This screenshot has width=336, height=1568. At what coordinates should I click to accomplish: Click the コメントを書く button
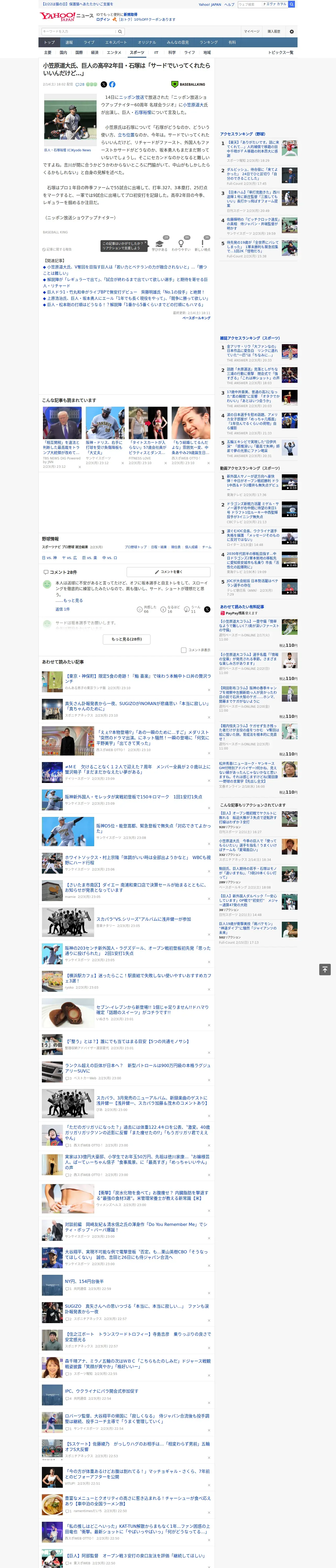pyautogui.click(x=168, y=572)
